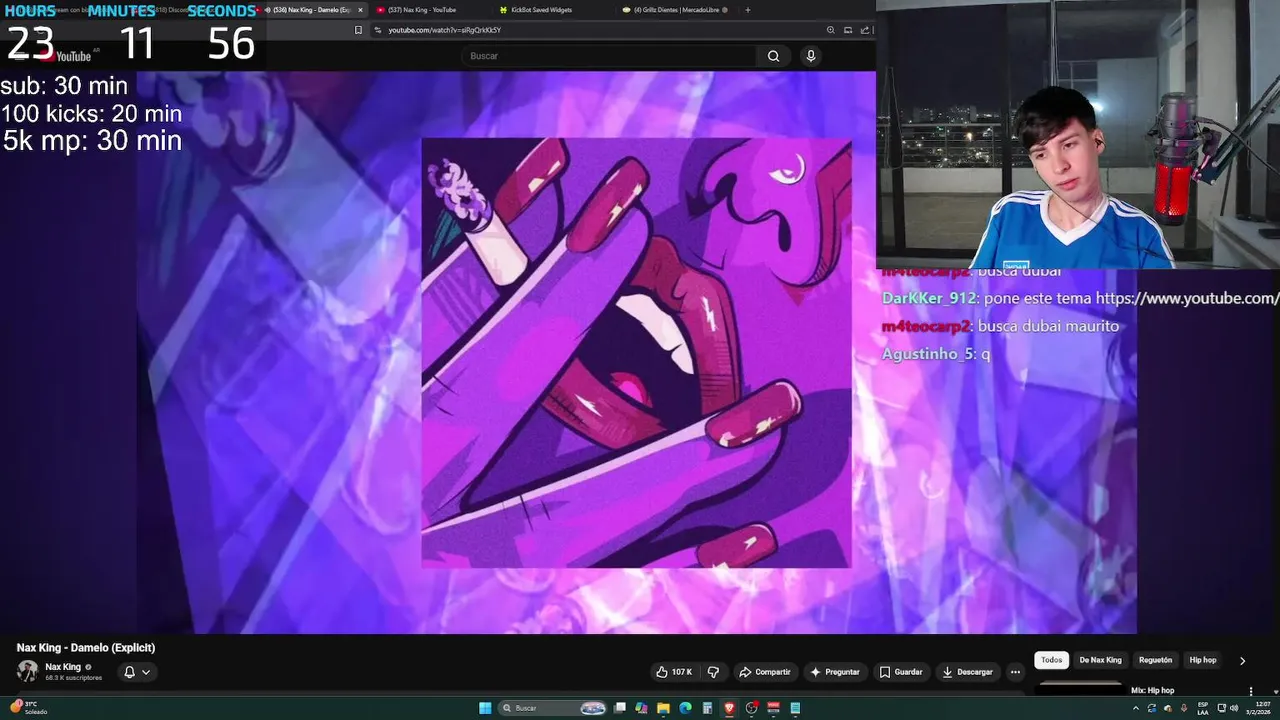Image resolution: width=1280 pixels, height=720 pixels.
Task: Open Task View on the taskbar
Action: coord(620,708)
